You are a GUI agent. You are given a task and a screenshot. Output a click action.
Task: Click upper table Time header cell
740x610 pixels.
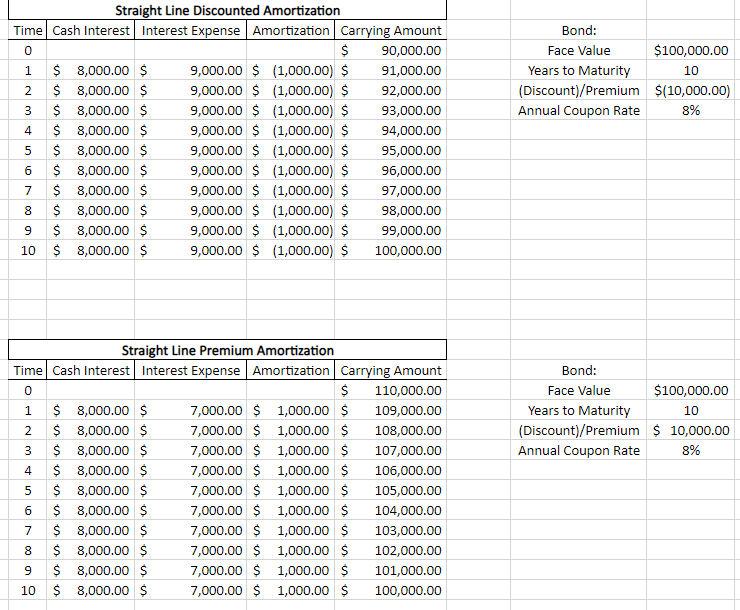coord(28,30)
